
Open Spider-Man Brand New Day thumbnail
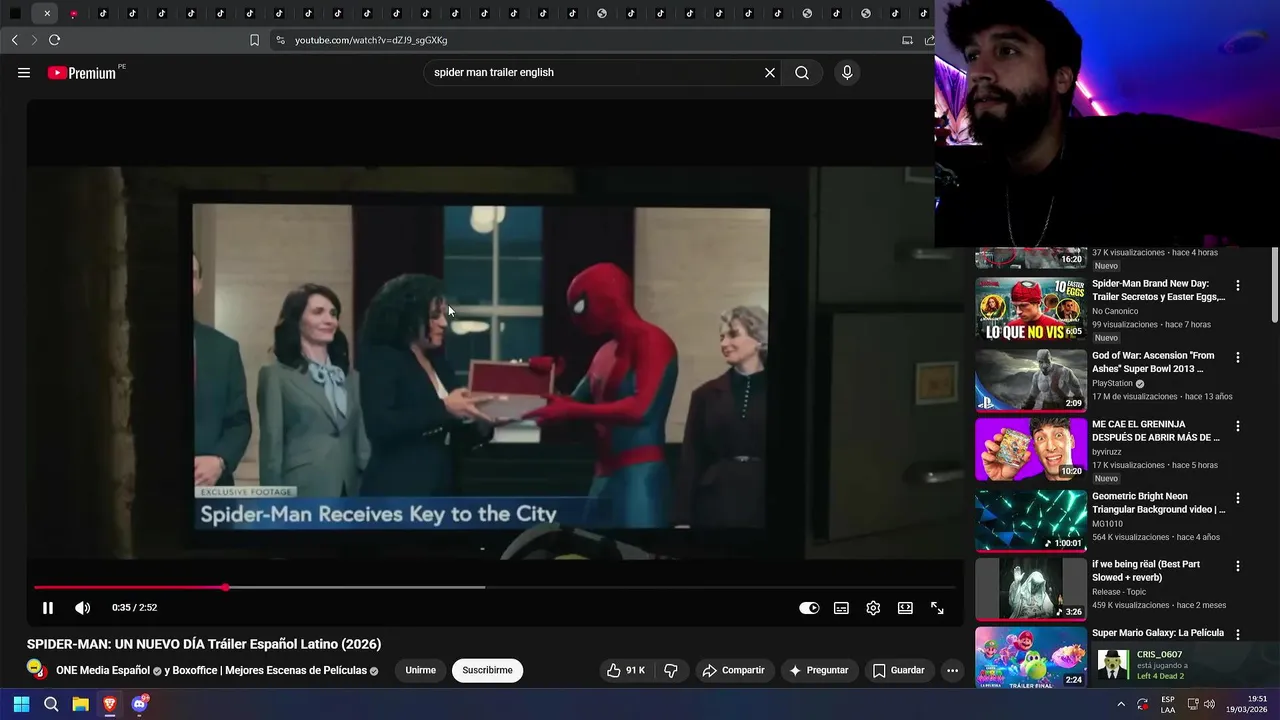tap(1031, 308)
